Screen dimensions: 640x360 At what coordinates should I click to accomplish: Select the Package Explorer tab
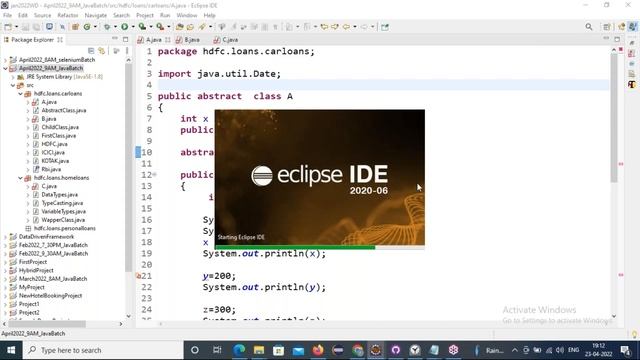(32, 40)
